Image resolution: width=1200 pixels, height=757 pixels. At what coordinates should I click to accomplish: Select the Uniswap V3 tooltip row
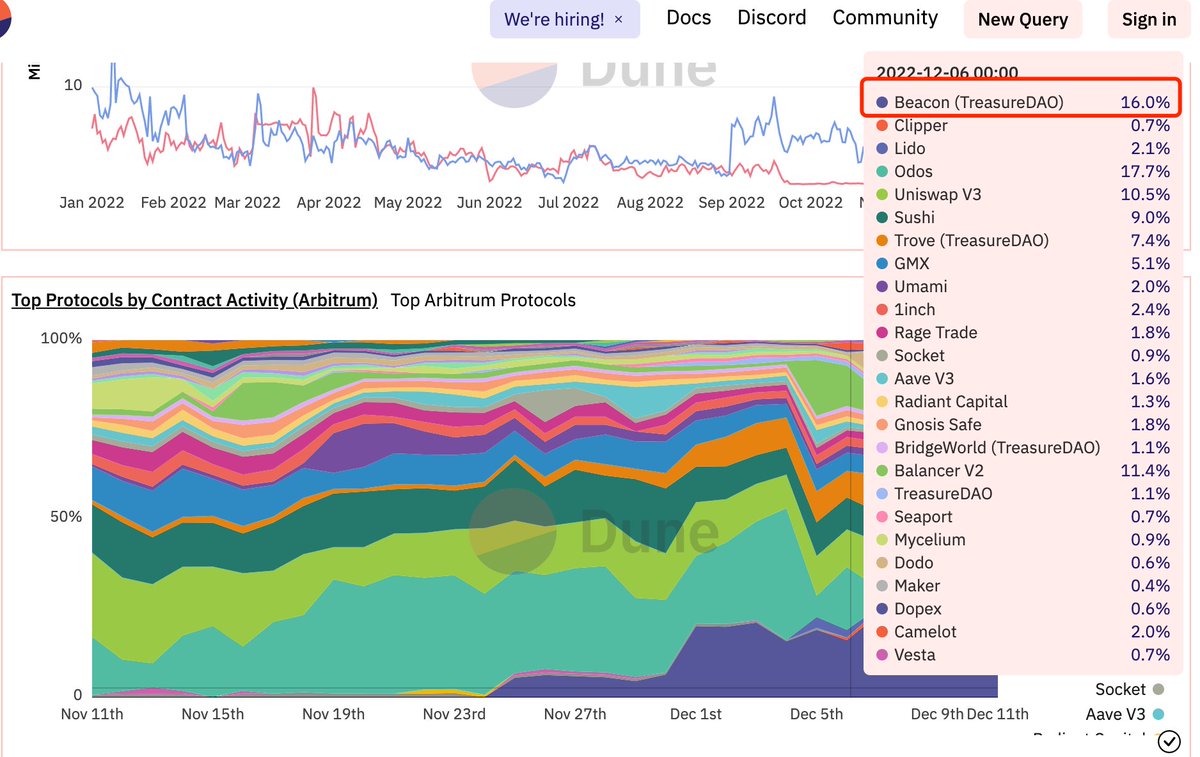pyautogui.click(x=1023, y=194)
